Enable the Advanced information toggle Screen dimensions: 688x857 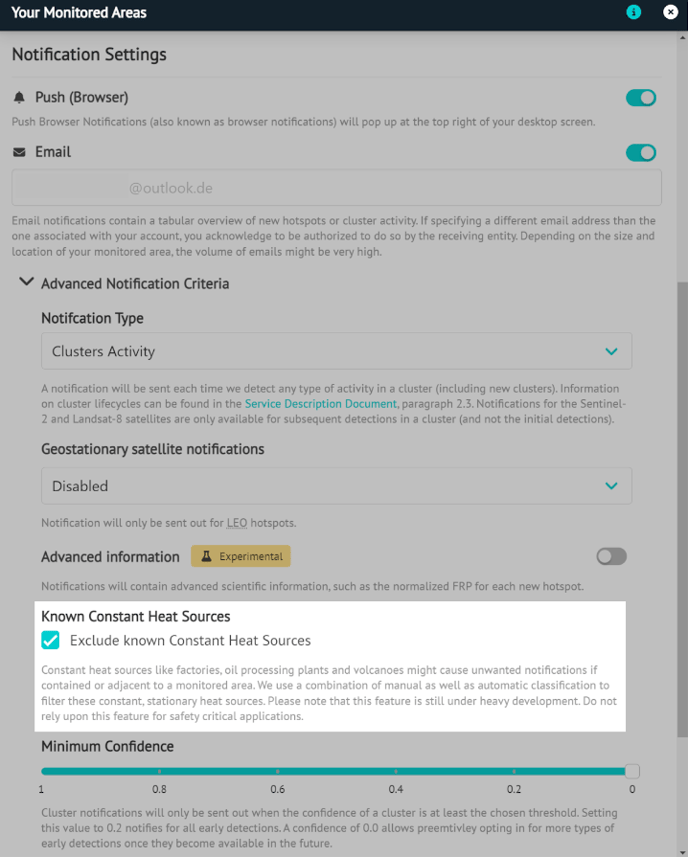pos(611,556)
